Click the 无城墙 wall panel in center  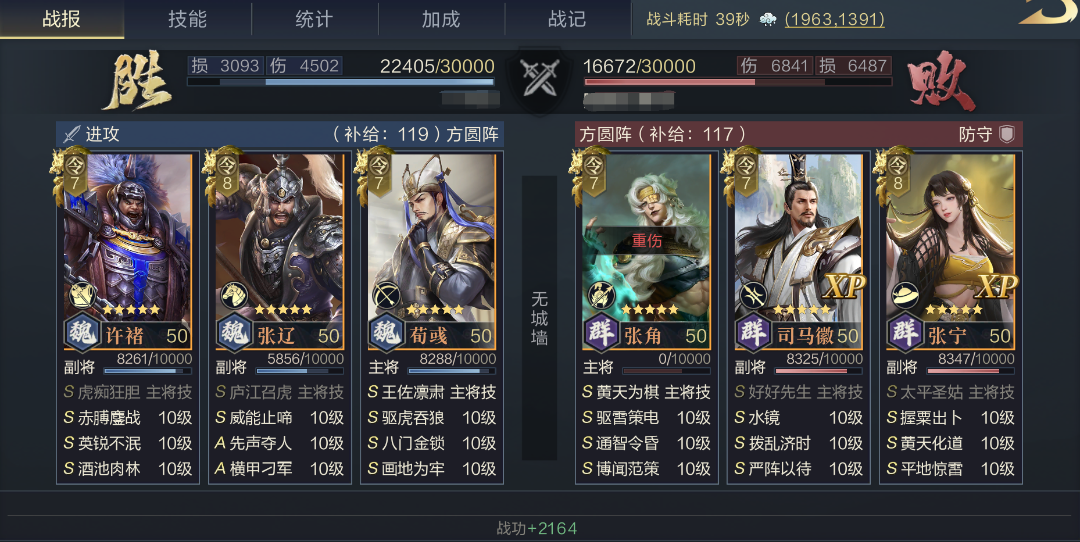(539, 317)
